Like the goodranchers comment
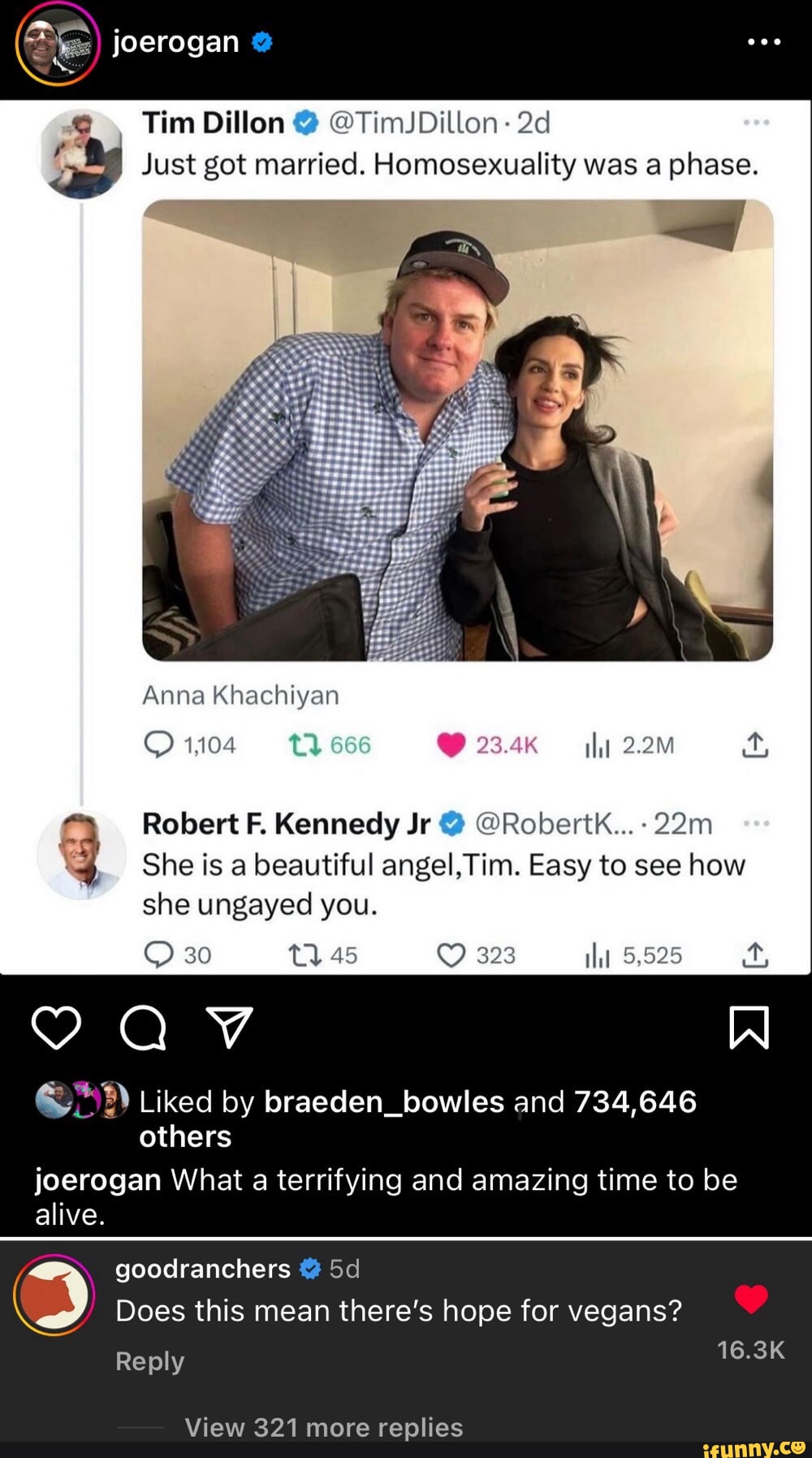 tap(751, 1299)
